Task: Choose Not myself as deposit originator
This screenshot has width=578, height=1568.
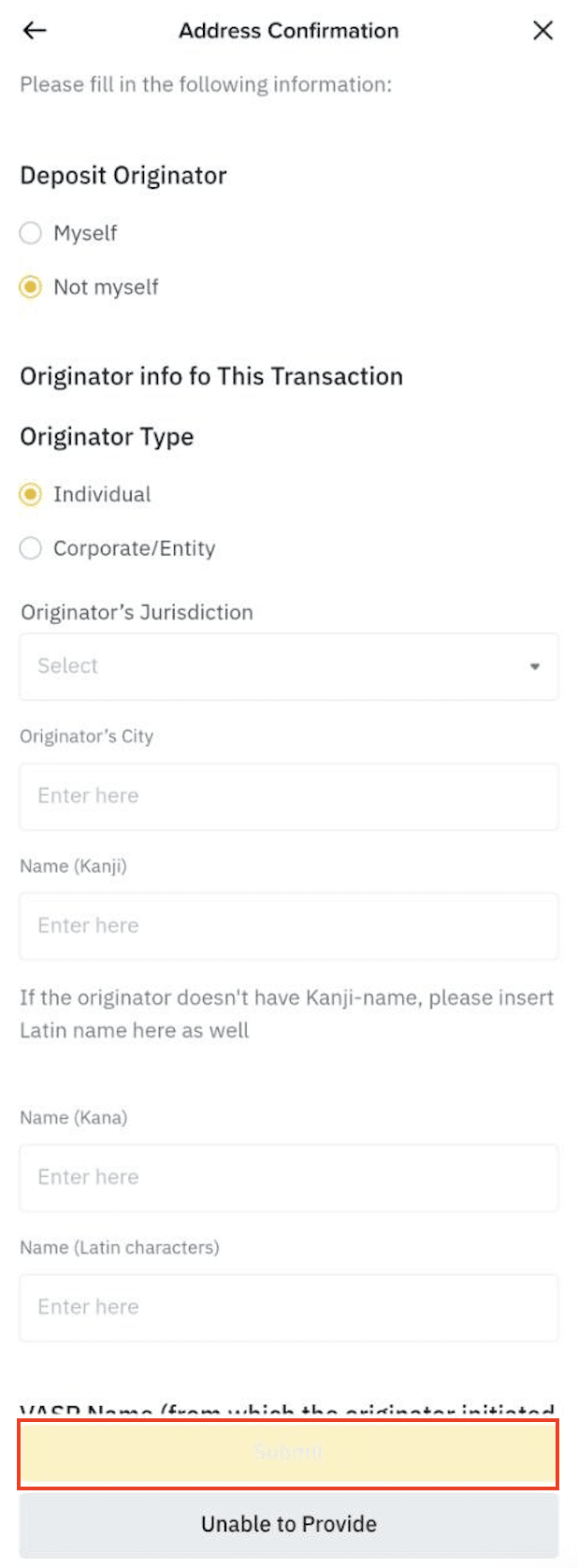Action: point(31,287)
